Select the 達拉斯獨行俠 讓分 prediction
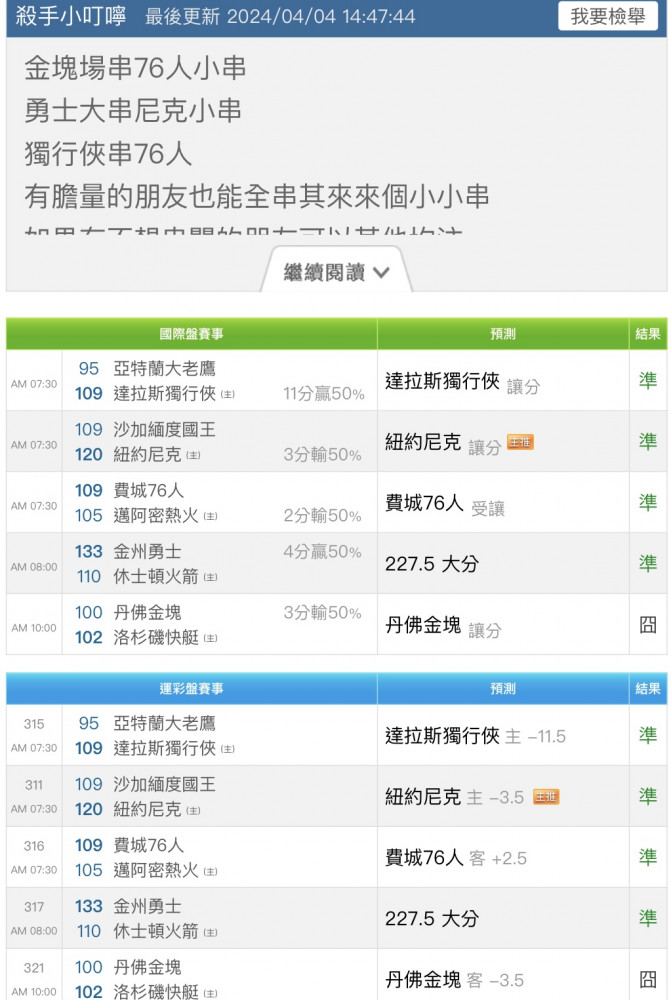Screen dimensions: 671x1000 (462, 382)
